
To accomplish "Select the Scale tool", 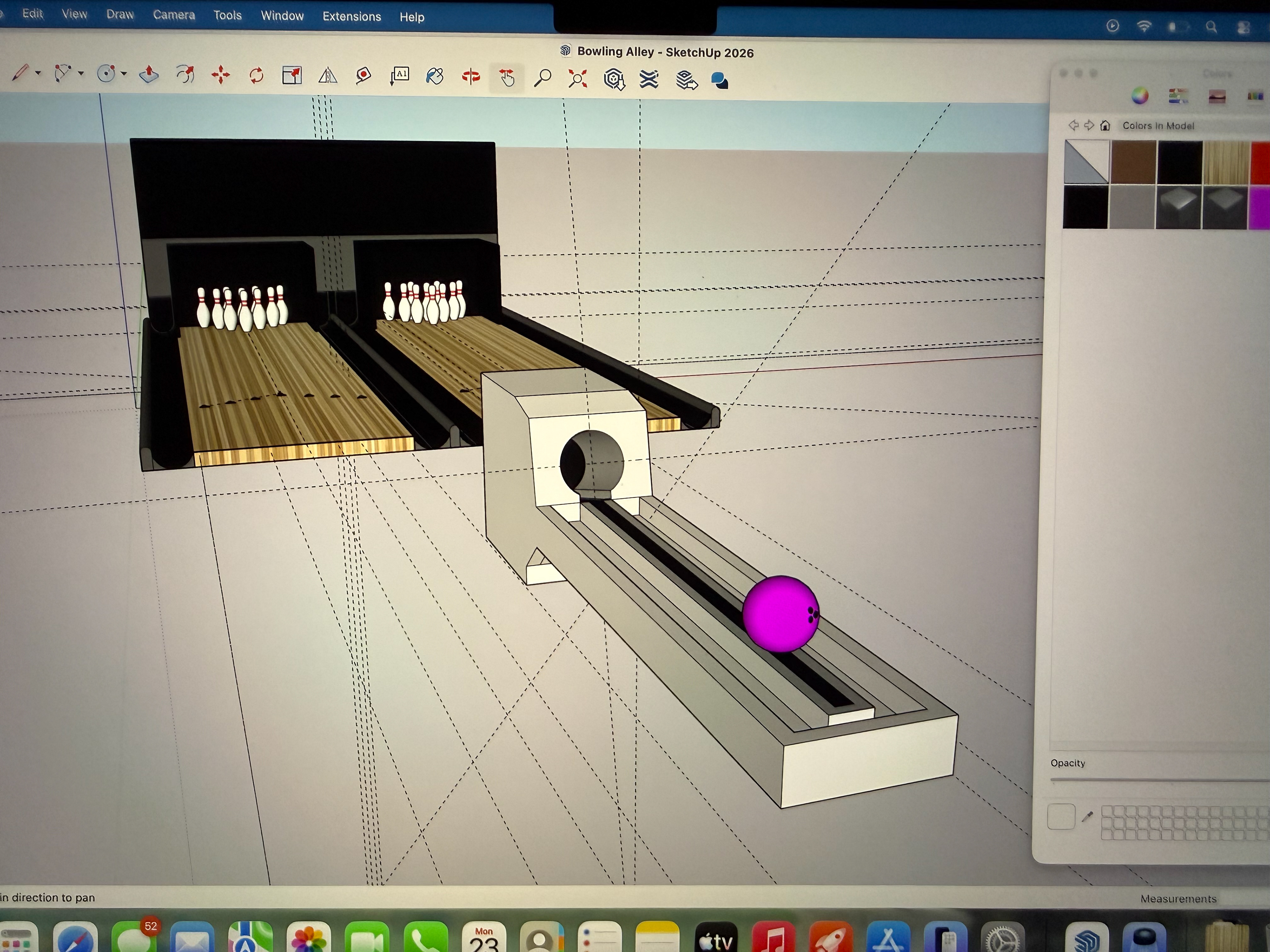I will (292, 75).
